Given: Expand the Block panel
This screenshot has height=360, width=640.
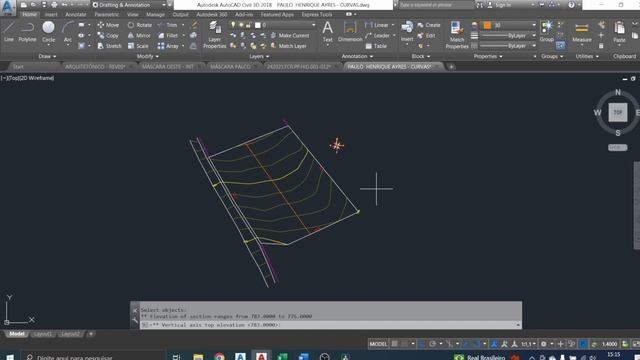Looking at the screenshot, I should click(x=420, y=56).
